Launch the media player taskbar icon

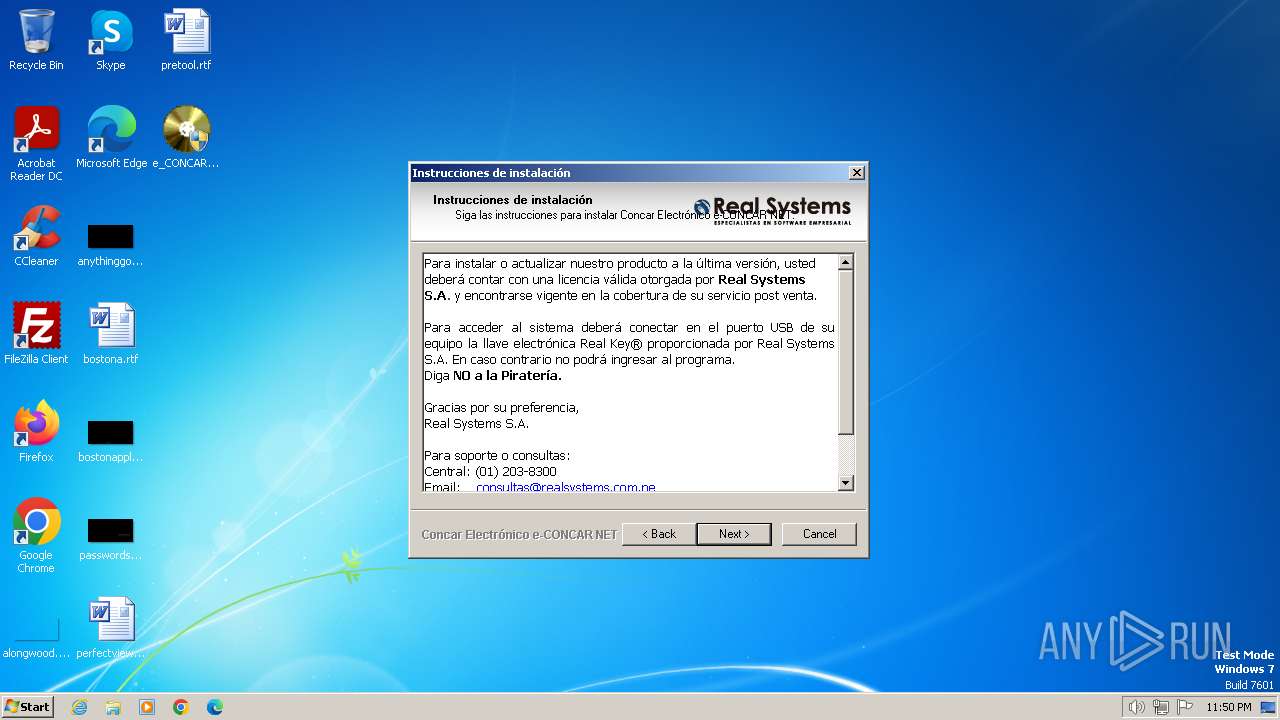pos(147,707)
